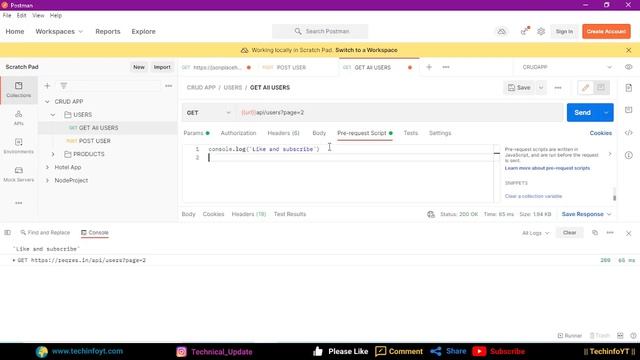This screenshot has width=640, height=360.
Task: Switch to the Authorization tab
Action: [x=238, y=133]
